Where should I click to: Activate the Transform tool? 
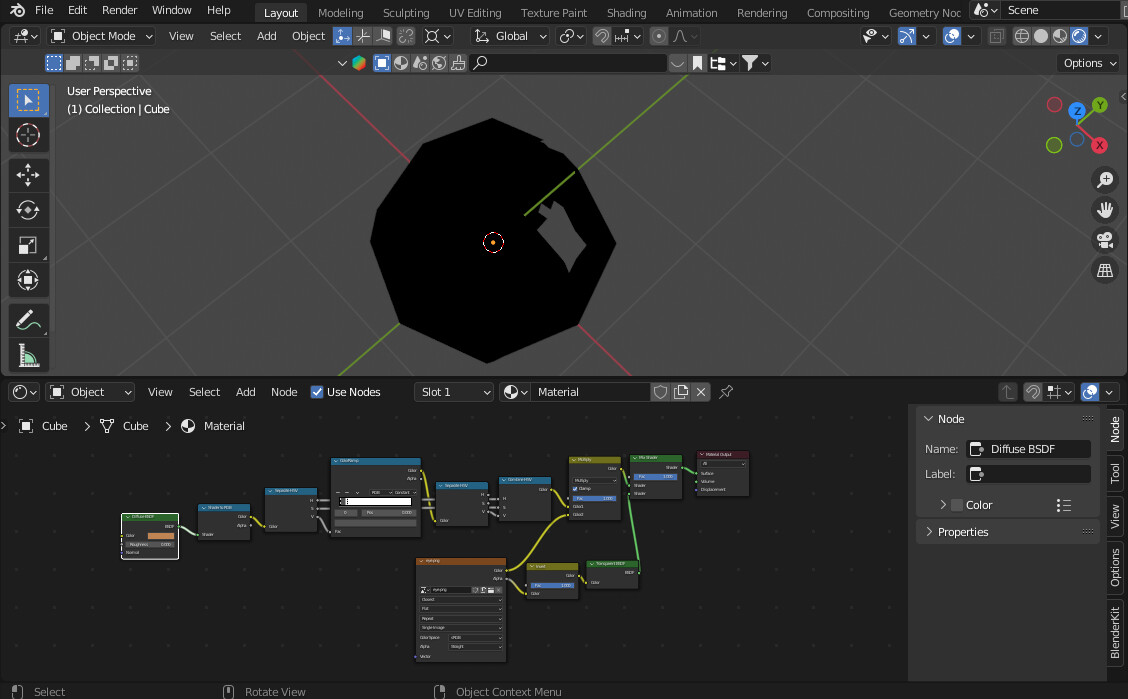[29, 280]
